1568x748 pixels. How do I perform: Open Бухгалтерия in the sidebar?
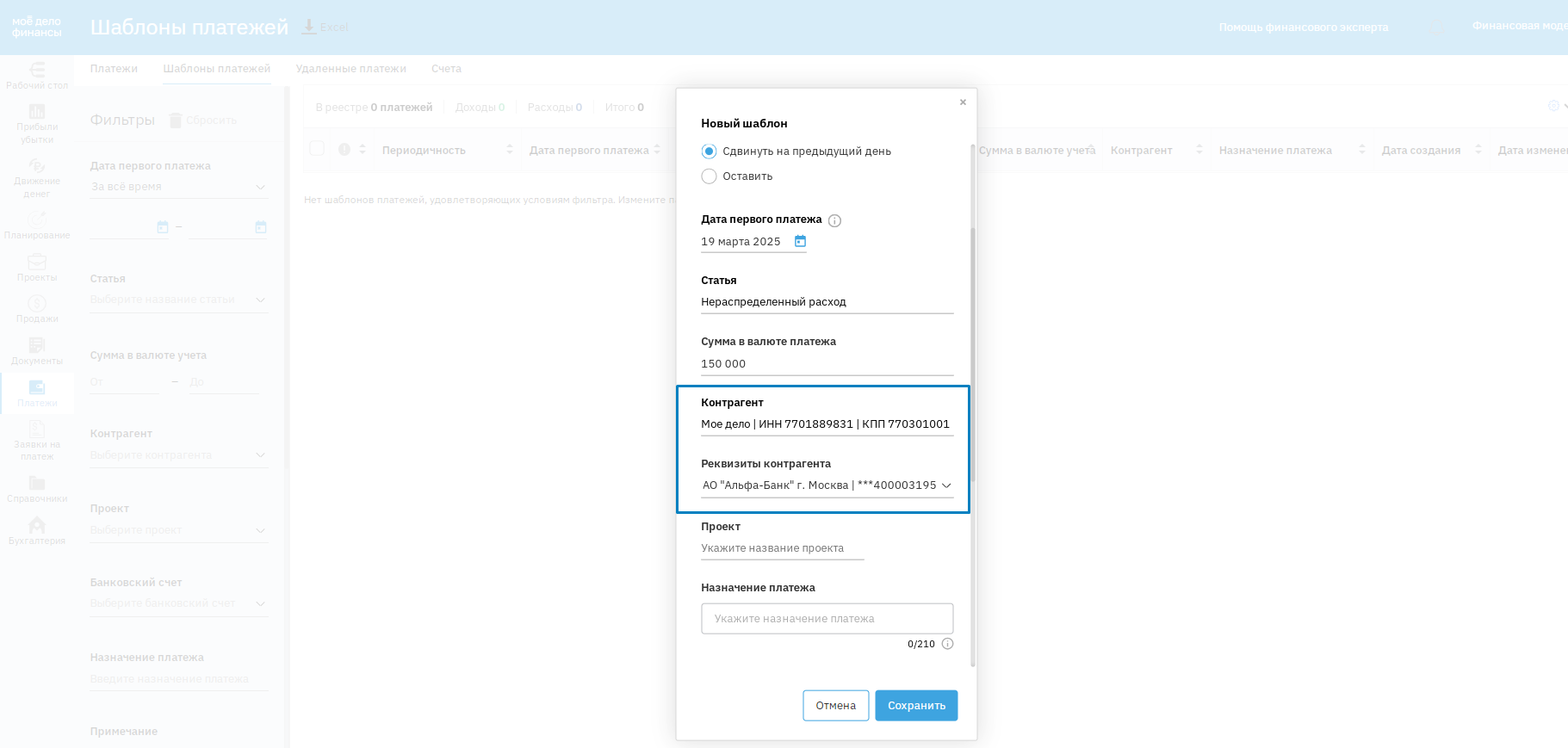pos(37,531)
